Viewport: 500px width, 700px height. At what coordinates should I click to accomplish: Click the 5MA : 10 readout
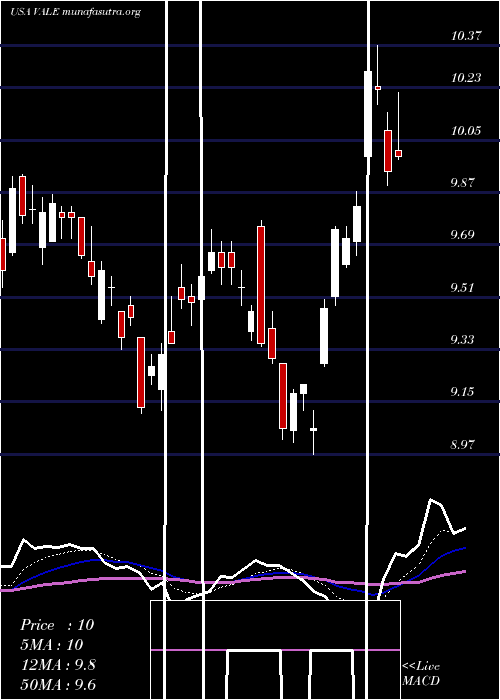tap(52, 644)
